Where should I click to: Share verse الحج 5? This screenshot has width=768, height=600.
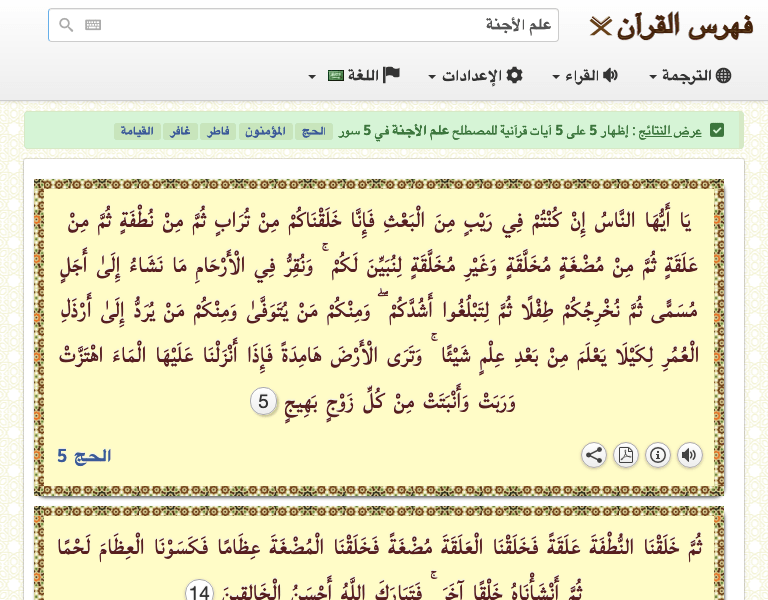coord(594,455)
